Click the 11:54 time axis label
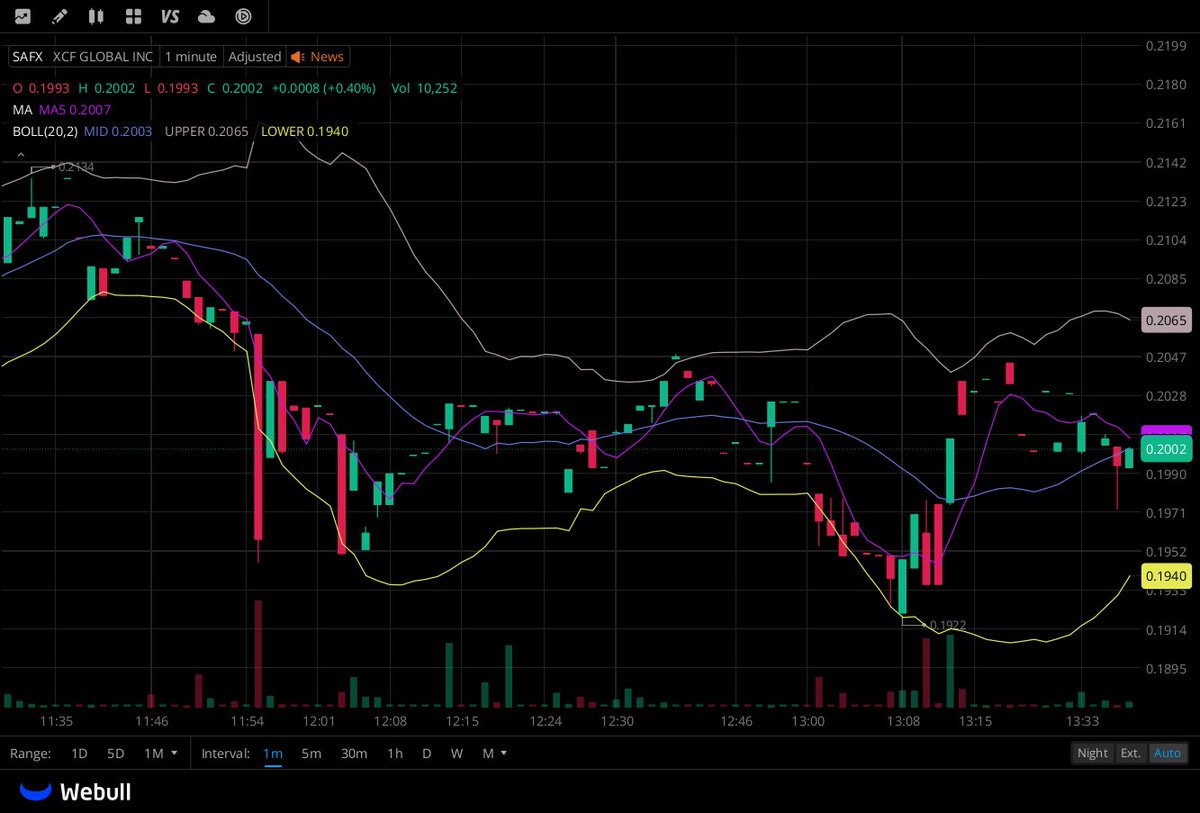Screen dimensions: 1200x813 (247, 721)
